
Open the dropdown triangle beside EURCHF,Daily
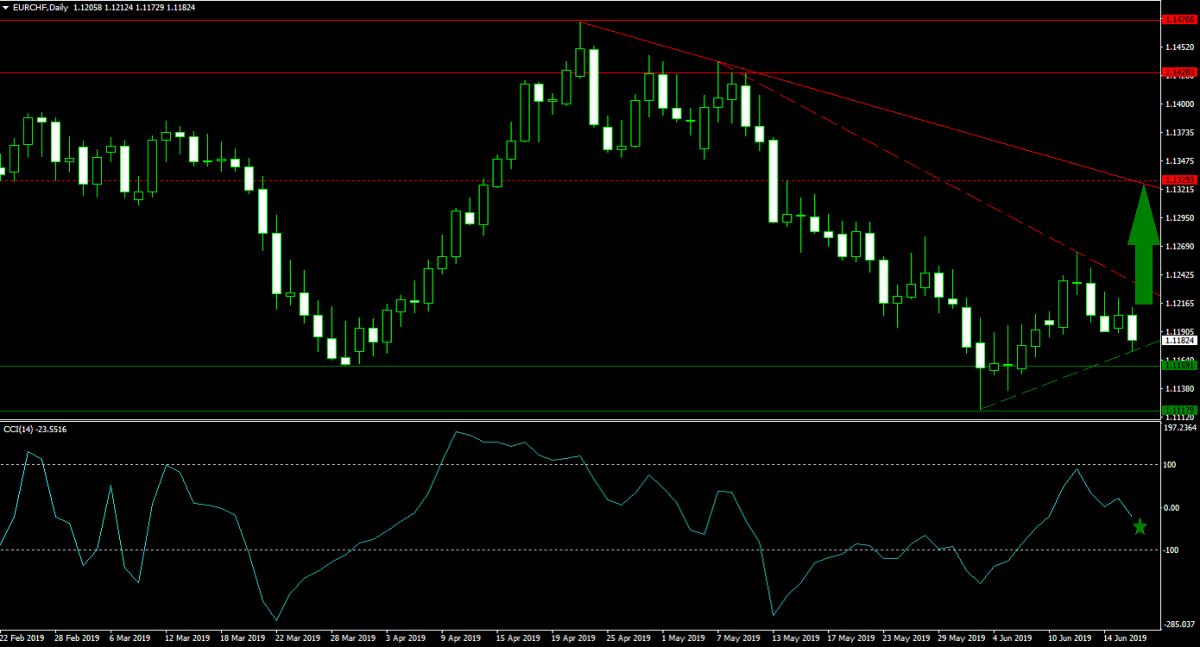tap(6, 7)
